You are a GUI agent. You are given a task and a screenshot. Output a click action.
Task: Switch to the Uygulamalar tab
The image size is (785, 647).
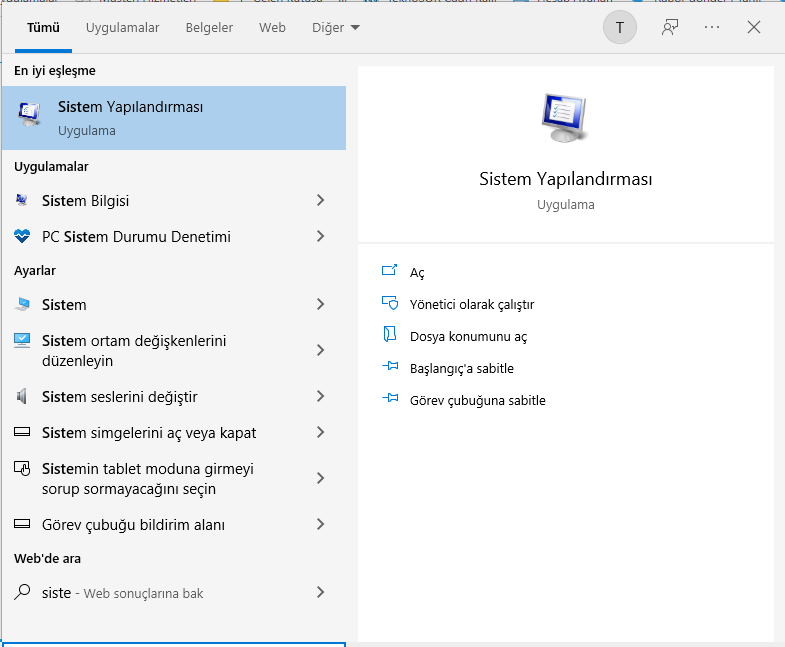123,28
